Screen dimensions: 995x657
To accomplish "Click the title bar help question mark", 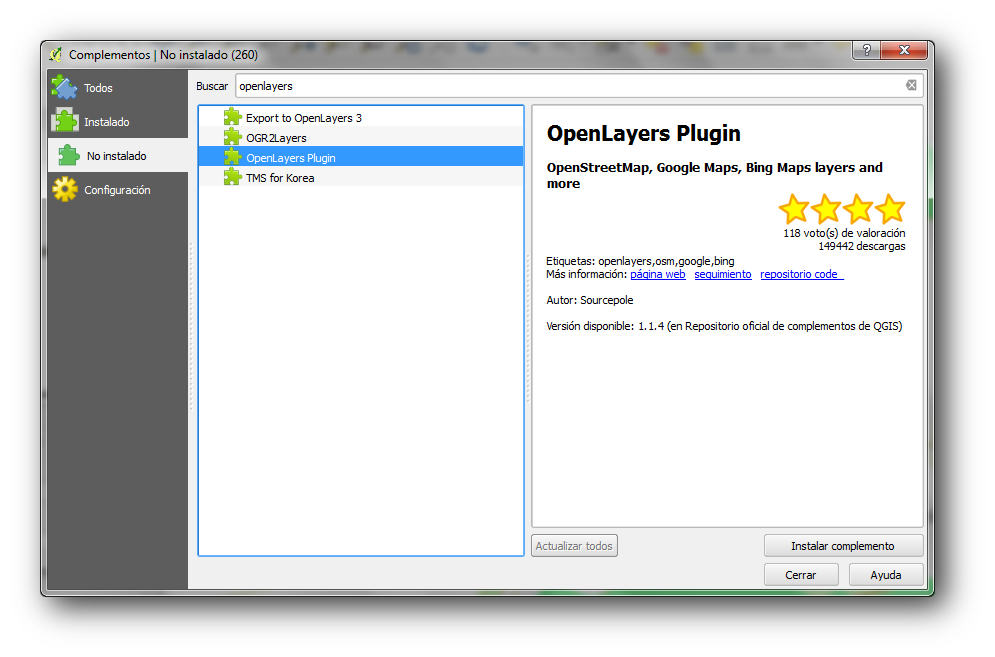I will coord(867,50).
